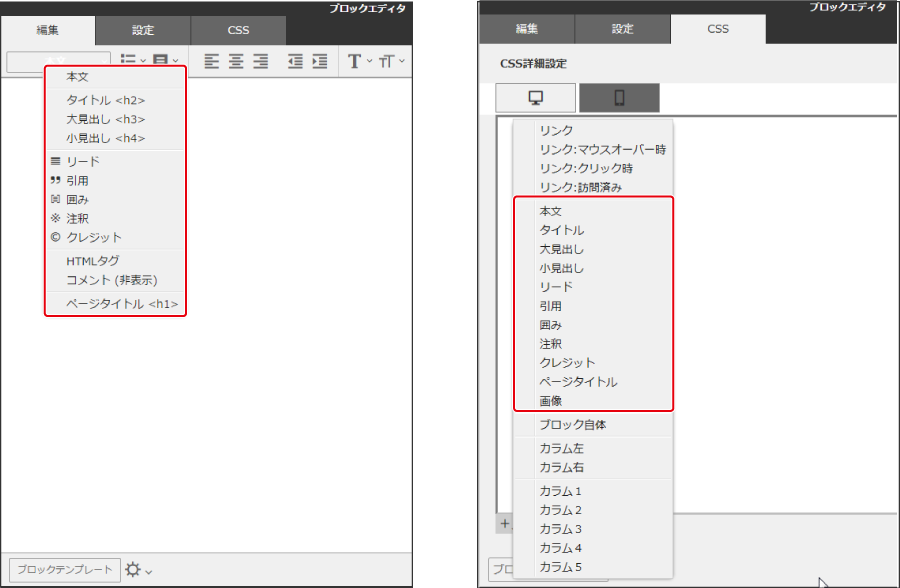Select the smartphone view button

(619, 98)
